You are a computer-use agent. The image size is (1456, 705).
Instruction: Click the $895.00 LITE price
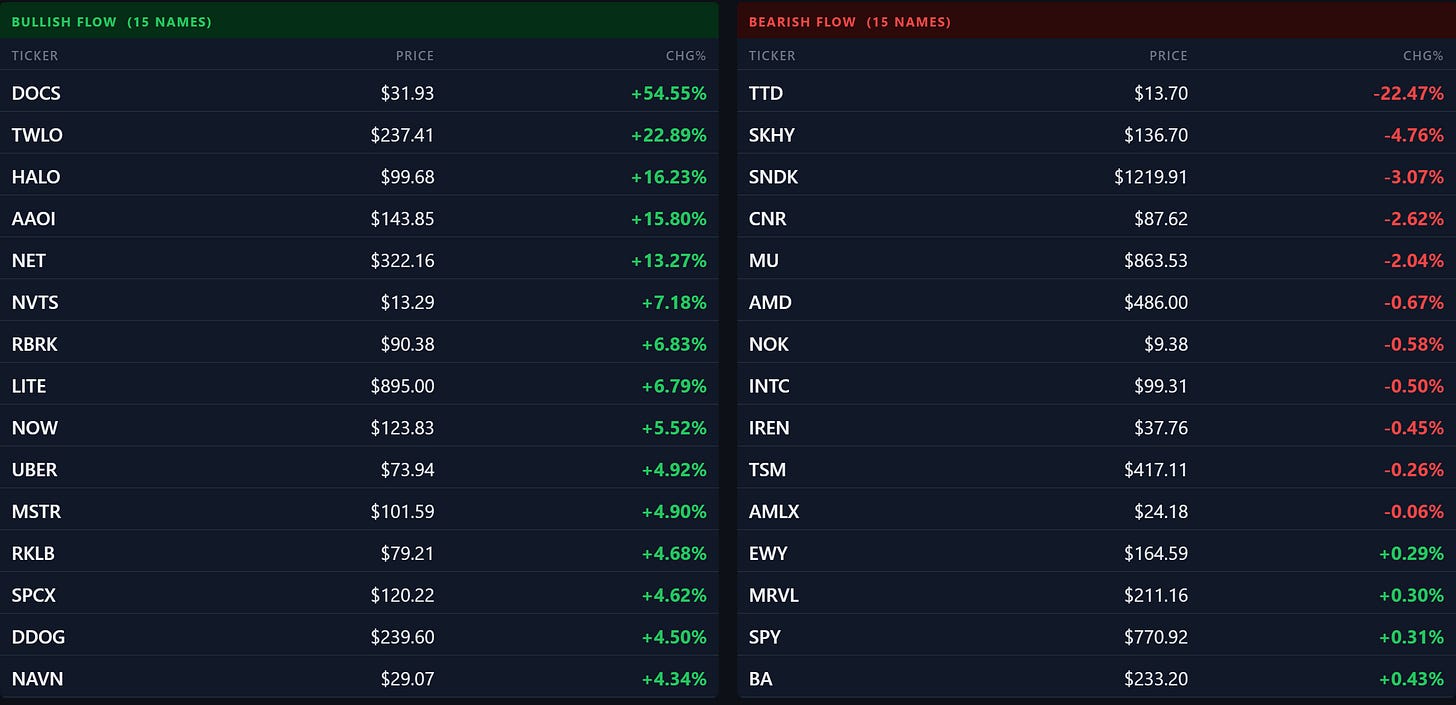tap(402, 386)
